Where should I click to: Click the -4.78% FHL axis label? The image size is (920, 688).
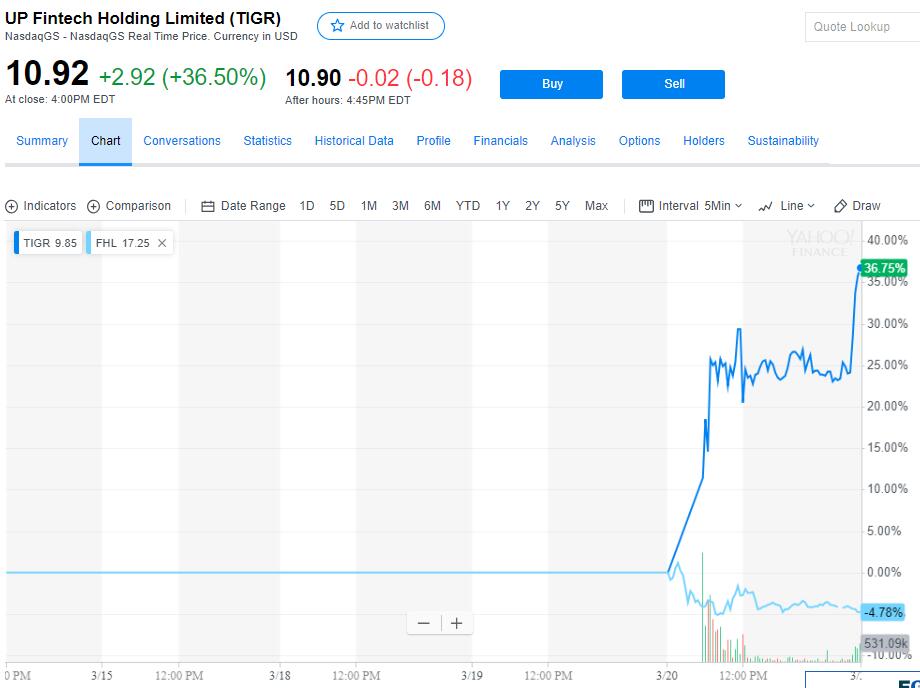coord(882,612)
